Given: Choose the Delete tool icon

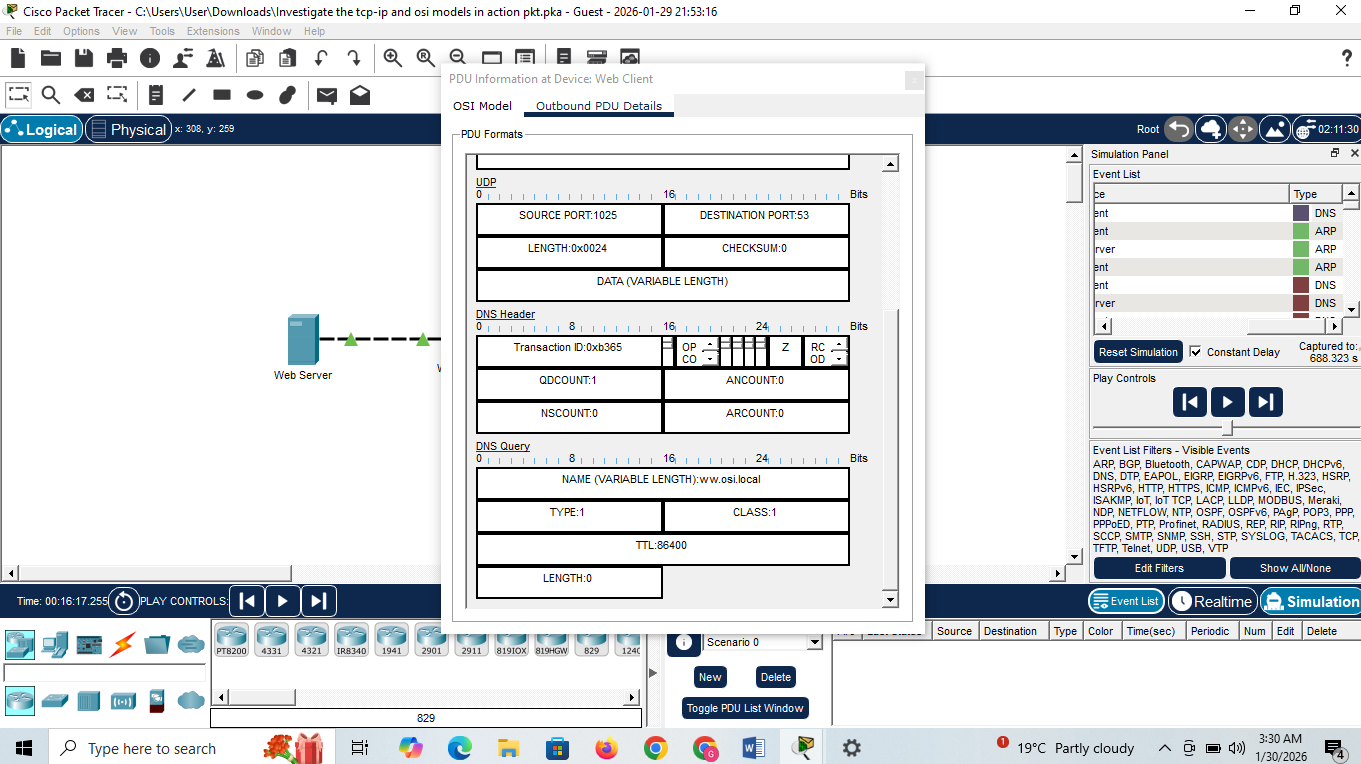Looking at the screenshot, I should pos(84,95).
